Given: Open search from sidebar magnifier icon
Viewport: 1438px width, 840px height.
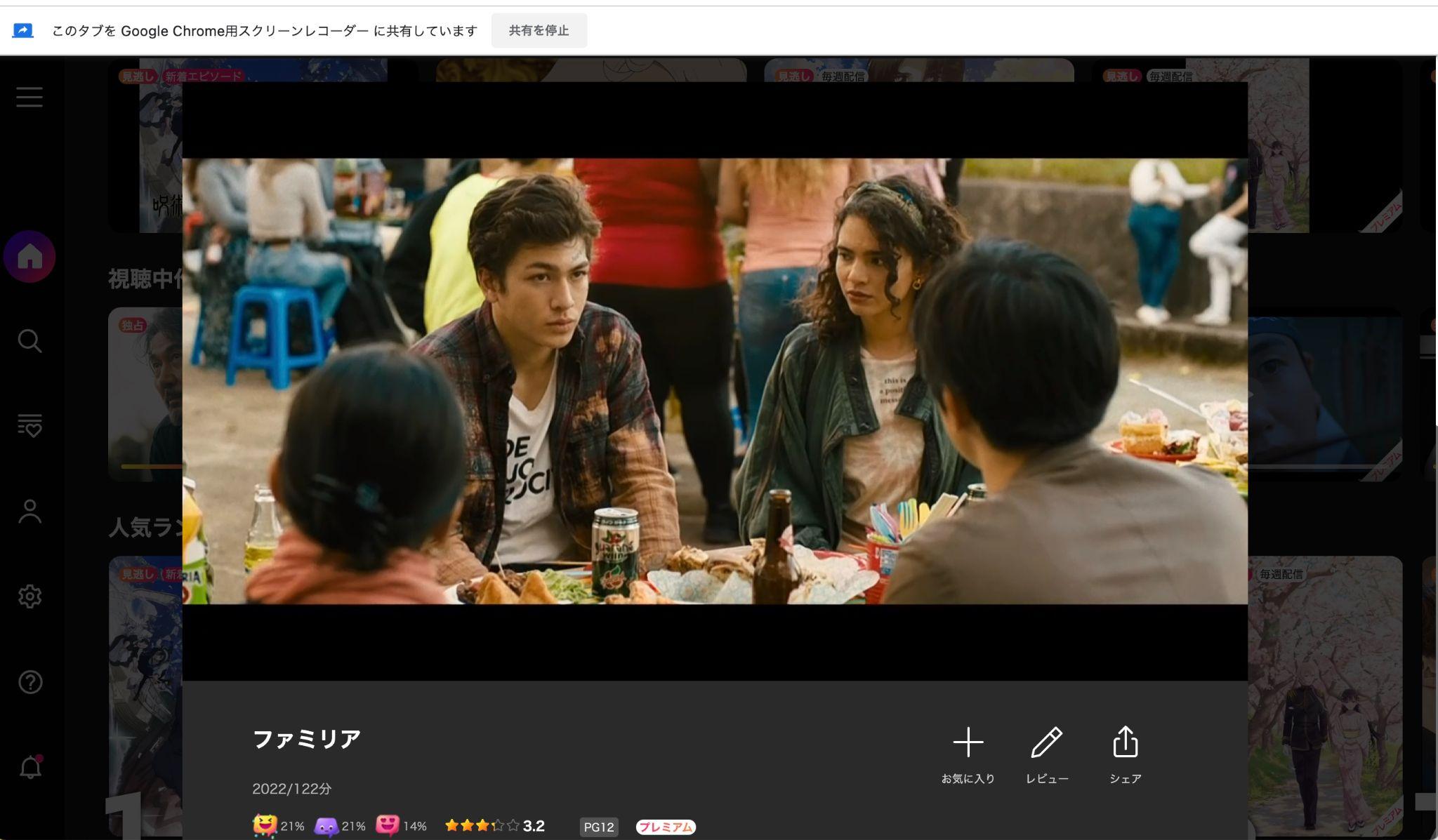Looking at the screenshot, I should pos(29,341).
